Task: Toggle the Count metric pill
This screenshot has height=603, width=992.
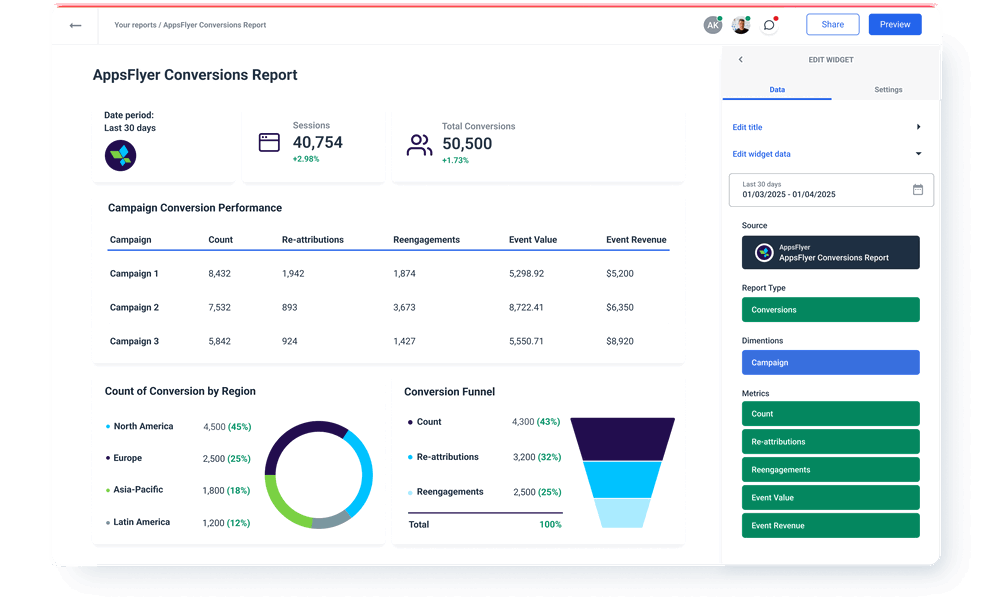Action: [x=830, y=413]
